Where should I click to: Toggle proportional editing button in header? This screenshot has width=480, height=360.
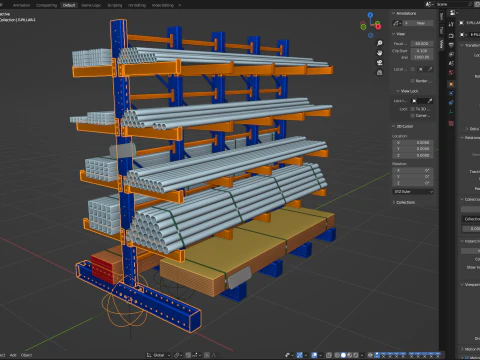point(207,355)
